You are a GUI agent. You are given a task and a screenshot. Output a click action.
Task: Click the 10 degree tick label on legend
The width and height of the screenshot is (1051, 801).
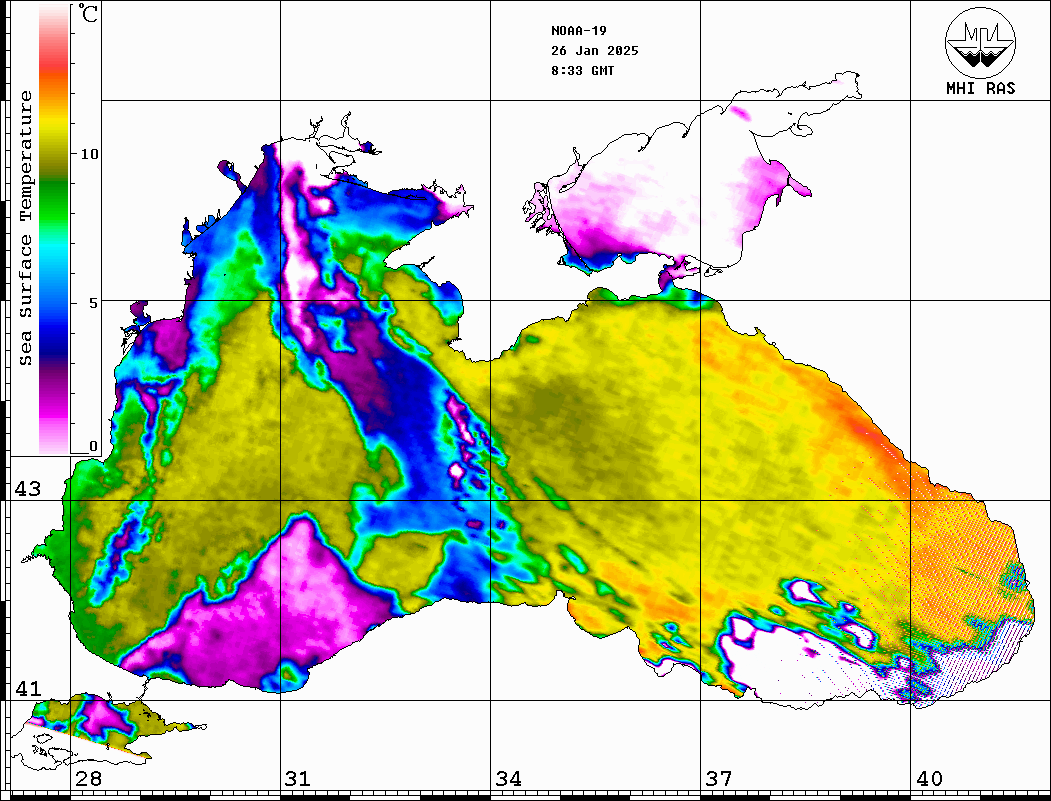click(89, 154)
